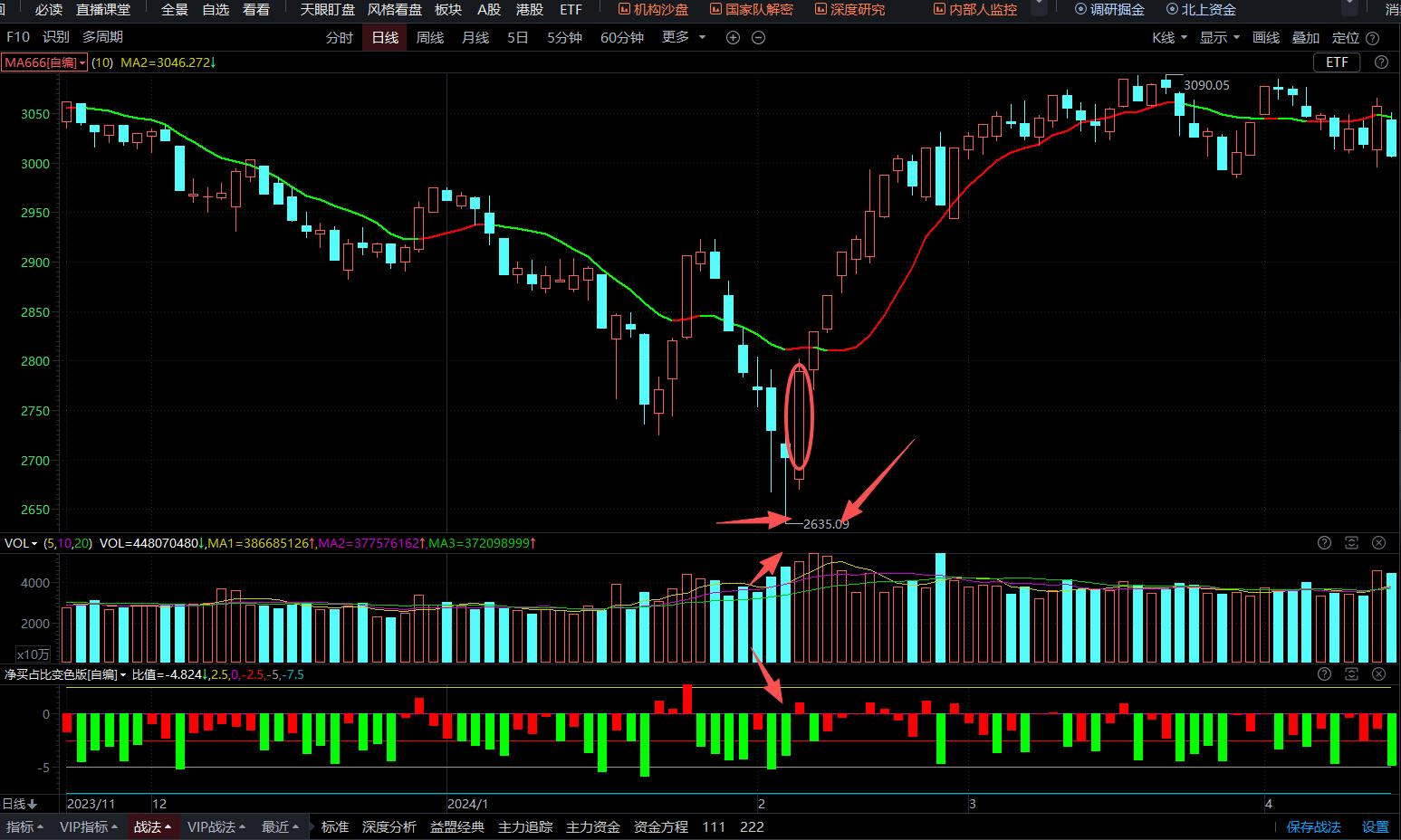
Task: Open the 必读 menu item
Action: point(49,9)
